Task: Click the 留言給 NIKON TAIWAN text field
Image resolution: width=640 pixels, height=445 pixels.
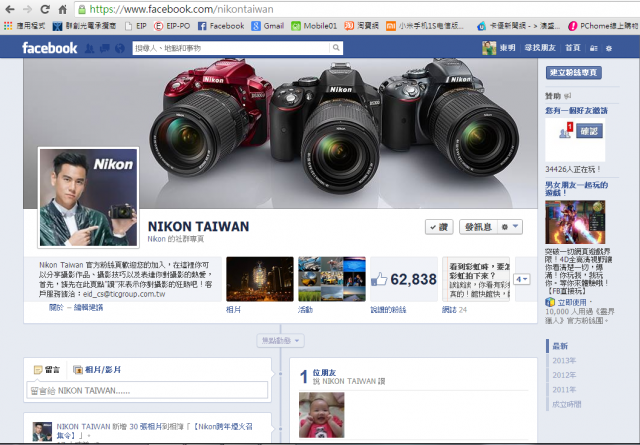Action: (147, 391)
